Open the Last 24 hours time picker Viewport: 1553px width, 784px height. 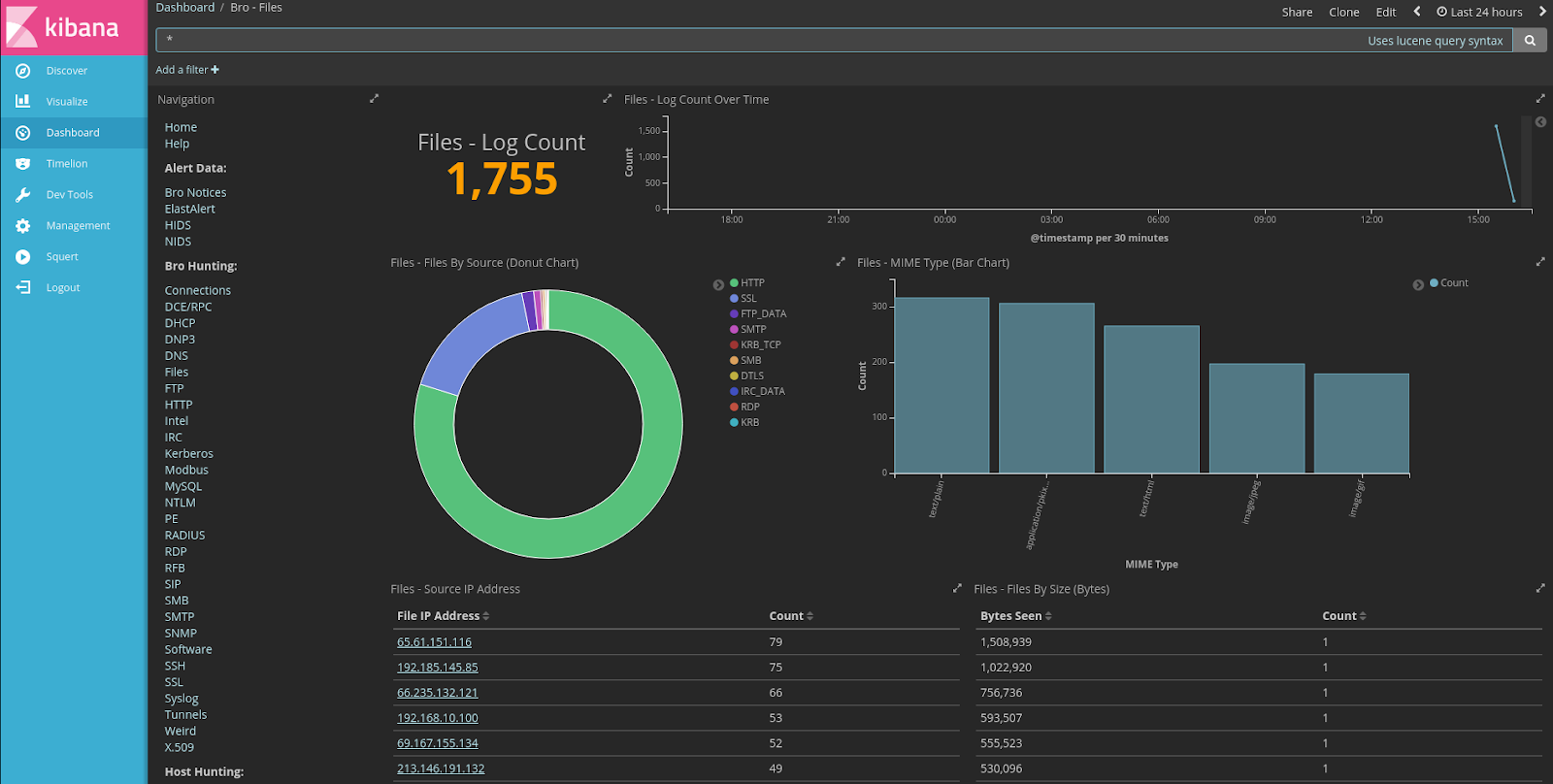(1479, 13)
